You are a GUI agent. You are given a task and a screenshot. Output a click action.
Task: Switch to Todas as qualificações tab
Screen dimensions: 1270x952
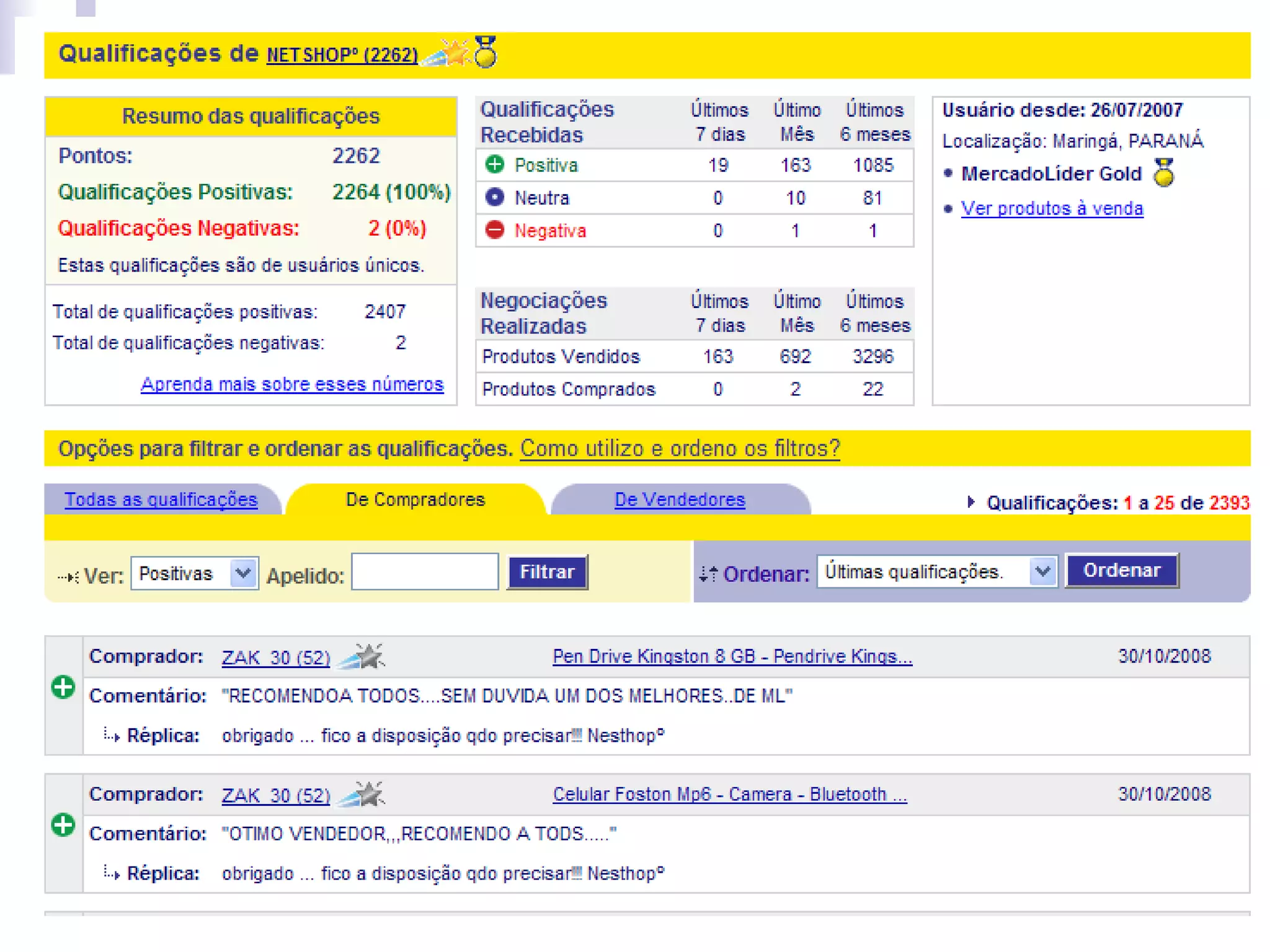[x=161, y=500]
